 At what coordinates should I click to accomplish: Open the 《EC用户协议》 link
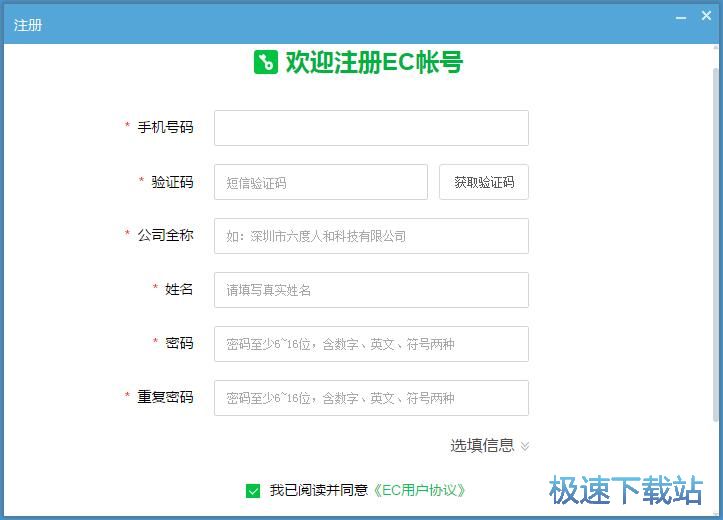(x=418, y=490)
